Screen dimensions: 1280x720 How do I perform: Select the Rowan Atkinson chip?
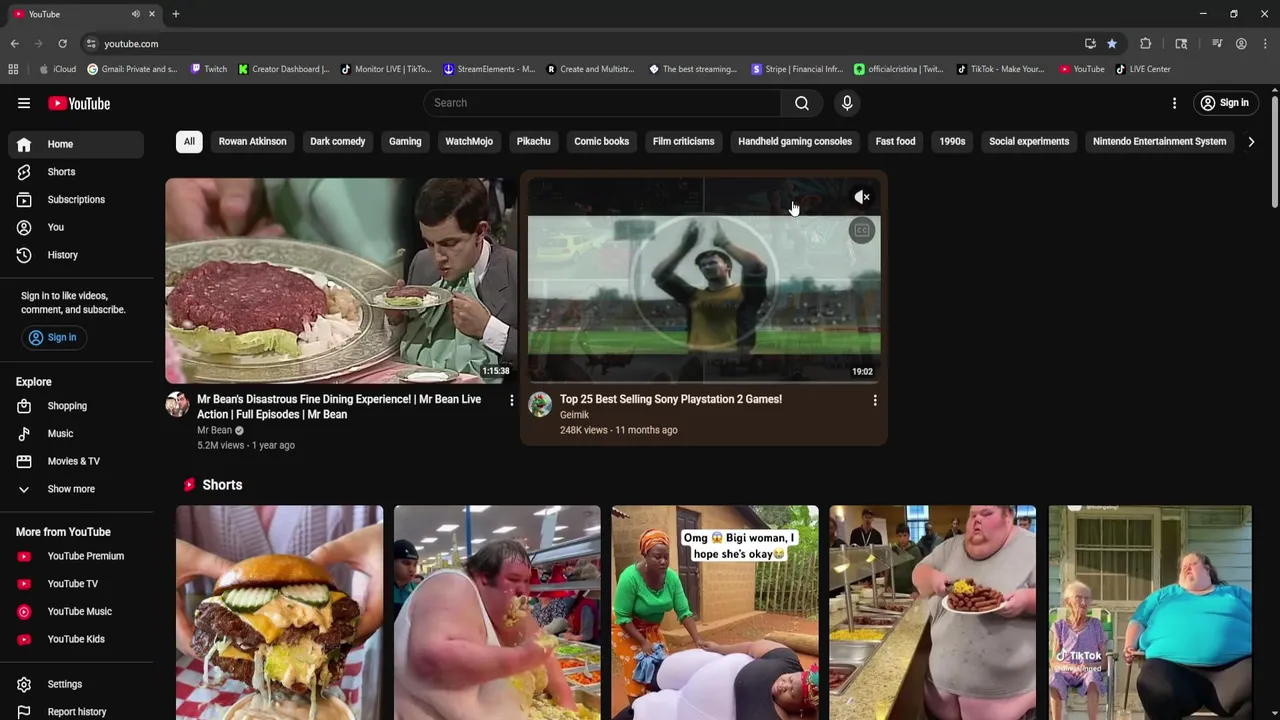[x=252, y=141]
